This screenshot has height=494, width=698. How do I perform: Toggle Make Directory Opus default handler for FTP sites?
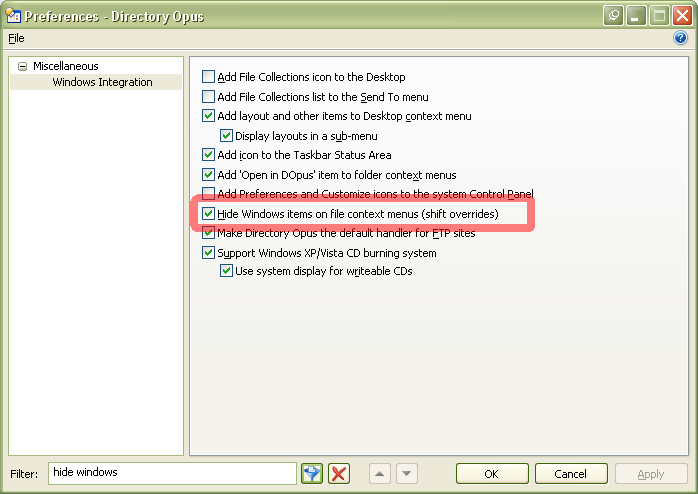208,233
